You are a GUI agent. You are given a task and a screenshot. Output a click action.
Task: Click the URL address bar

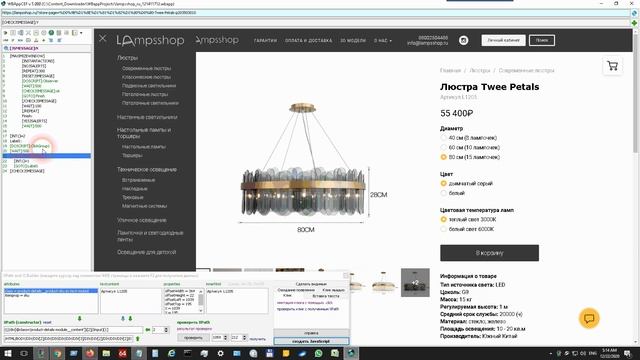tap(316, 13)
